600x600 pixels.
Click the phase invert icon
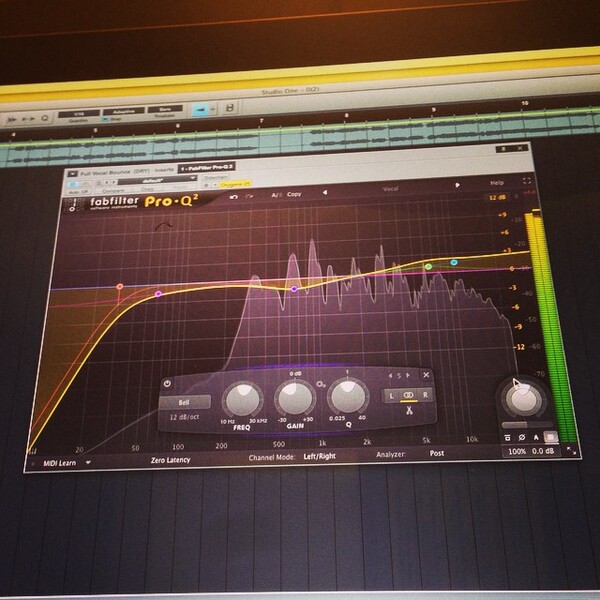click(x=522, y=437)
